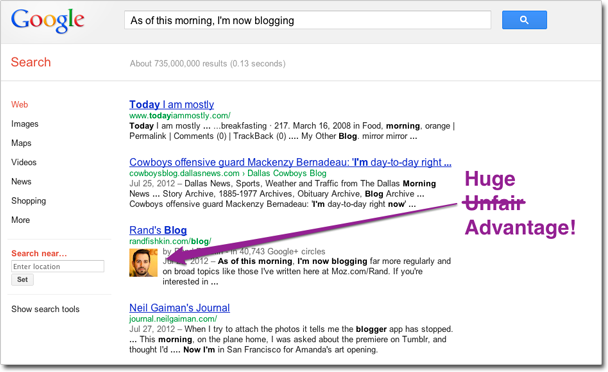Screen dimensions: 608x372
Task: Click the red Search heading
Action: pos(31,62)
